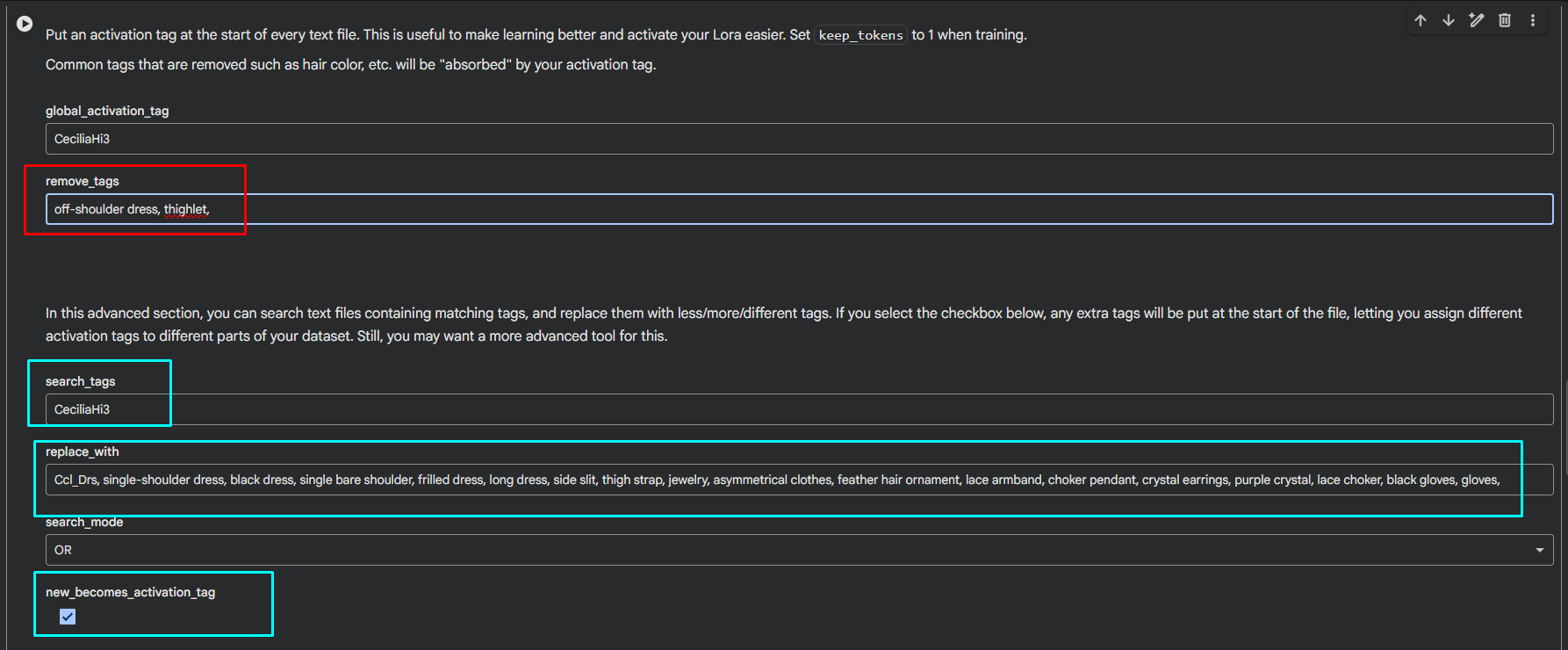Open the three-dot more cell actions menu
The height and width of the screenshot is (650, 1568).
point(1533,20)
